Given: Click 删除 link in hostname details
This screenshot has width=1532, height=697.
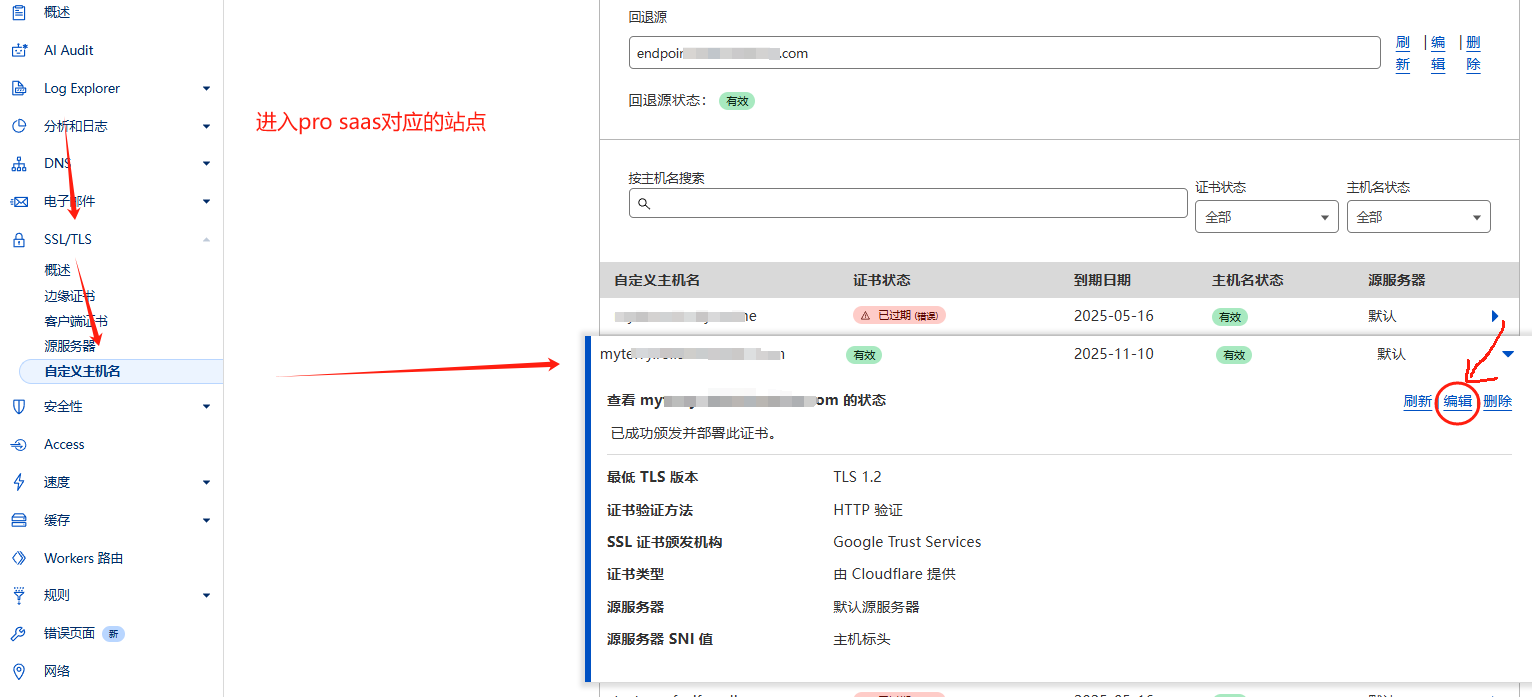Looking at the screenshot, I should [x=1497, y=401].
